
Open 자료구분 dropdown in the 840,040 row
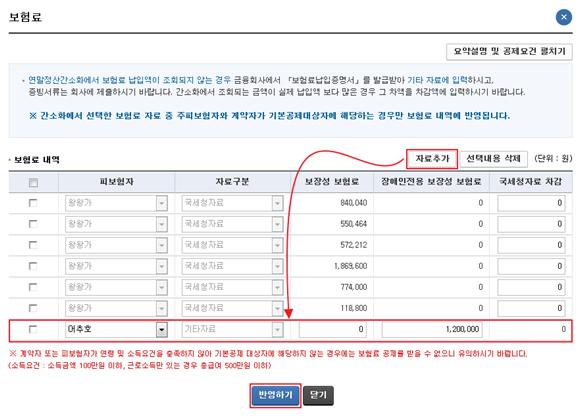(232, 203)
